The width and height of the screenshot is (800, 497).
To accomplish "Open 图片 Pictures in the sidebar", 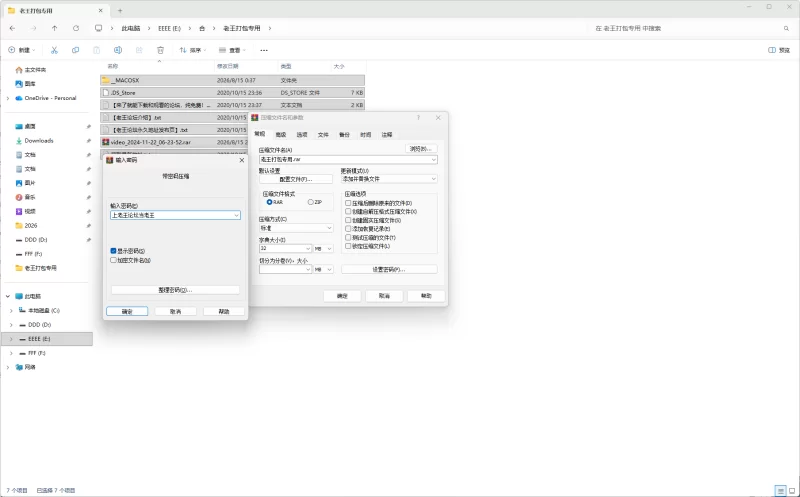I will point(26,183).
